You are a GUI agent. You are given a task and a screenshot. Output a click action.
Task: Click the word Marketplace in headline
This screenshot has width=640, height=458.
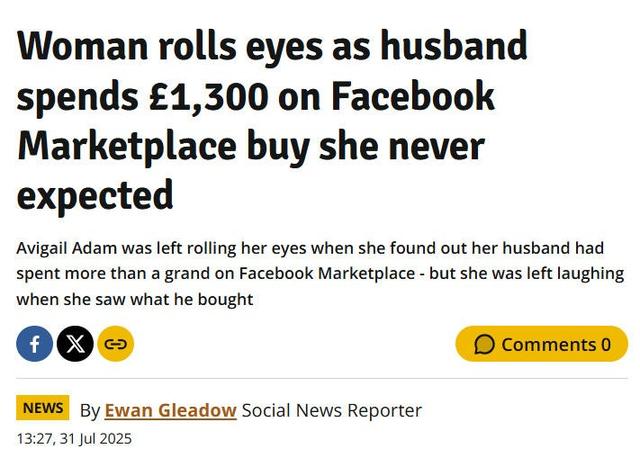click(x=127, y=147)
